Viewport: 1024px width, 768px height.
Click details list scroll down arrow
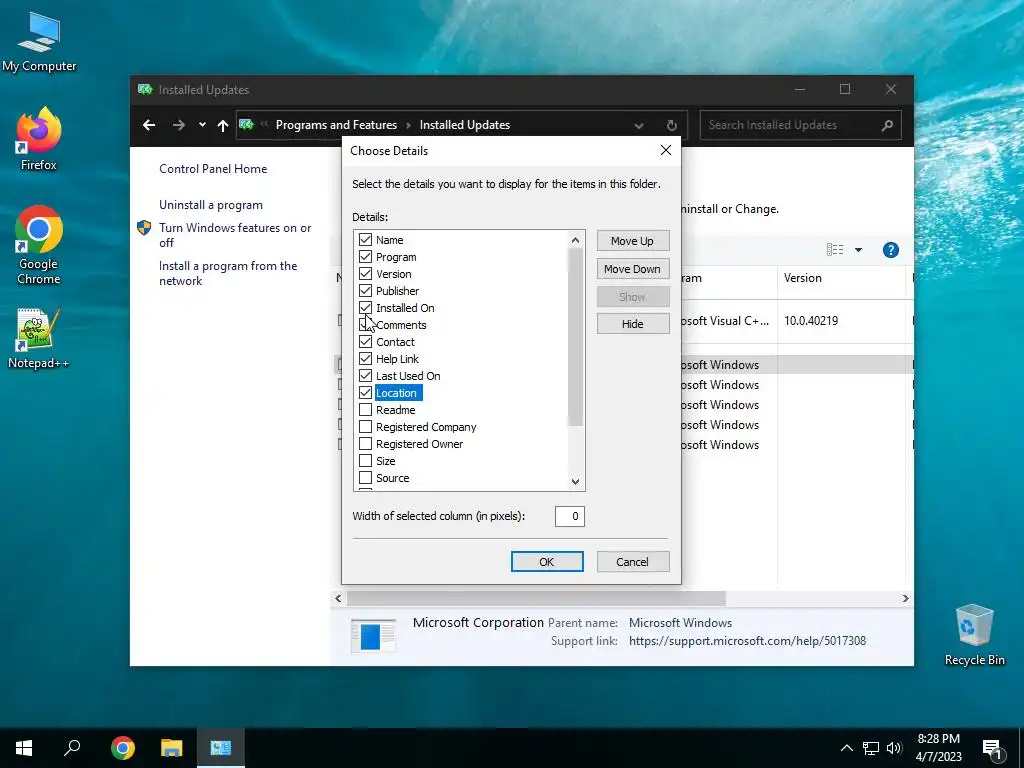pos(575,482)
